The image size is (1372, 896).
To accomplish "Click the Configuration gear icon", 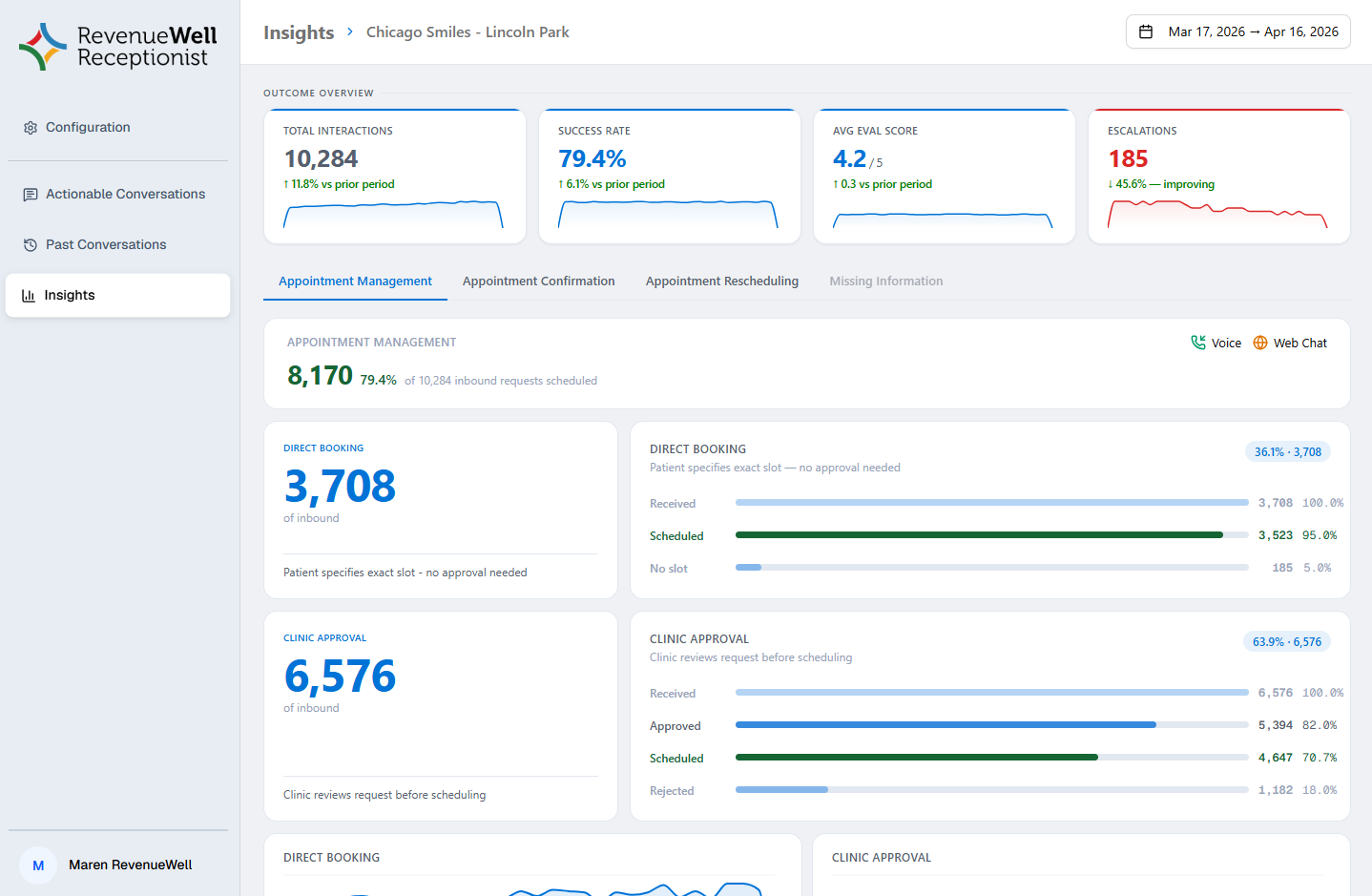I will 31,128.
